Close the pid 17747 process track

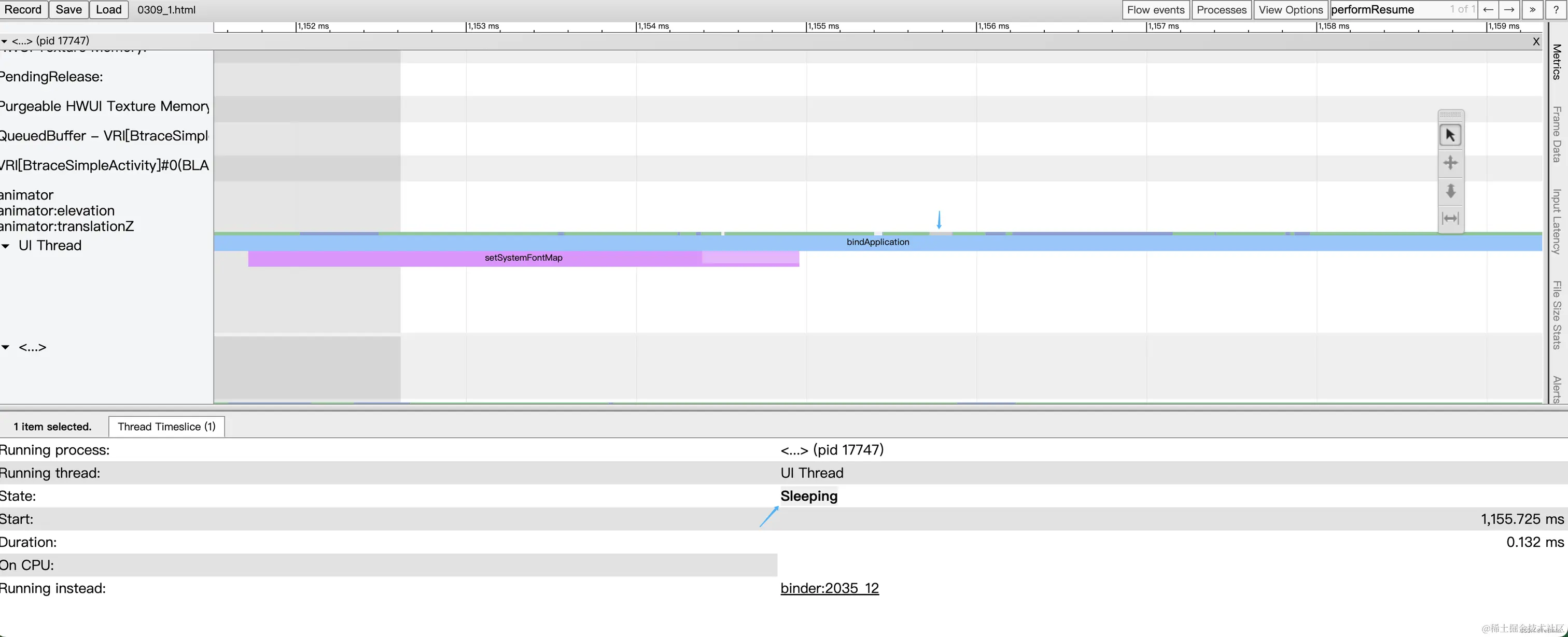tap(1536, 41)
